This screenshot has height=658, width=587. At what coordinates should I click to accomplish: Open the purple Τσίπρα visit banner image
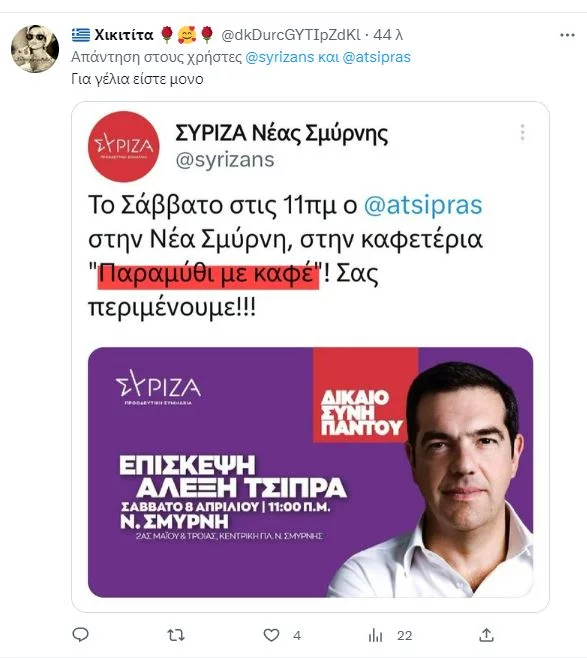(310, 472)
